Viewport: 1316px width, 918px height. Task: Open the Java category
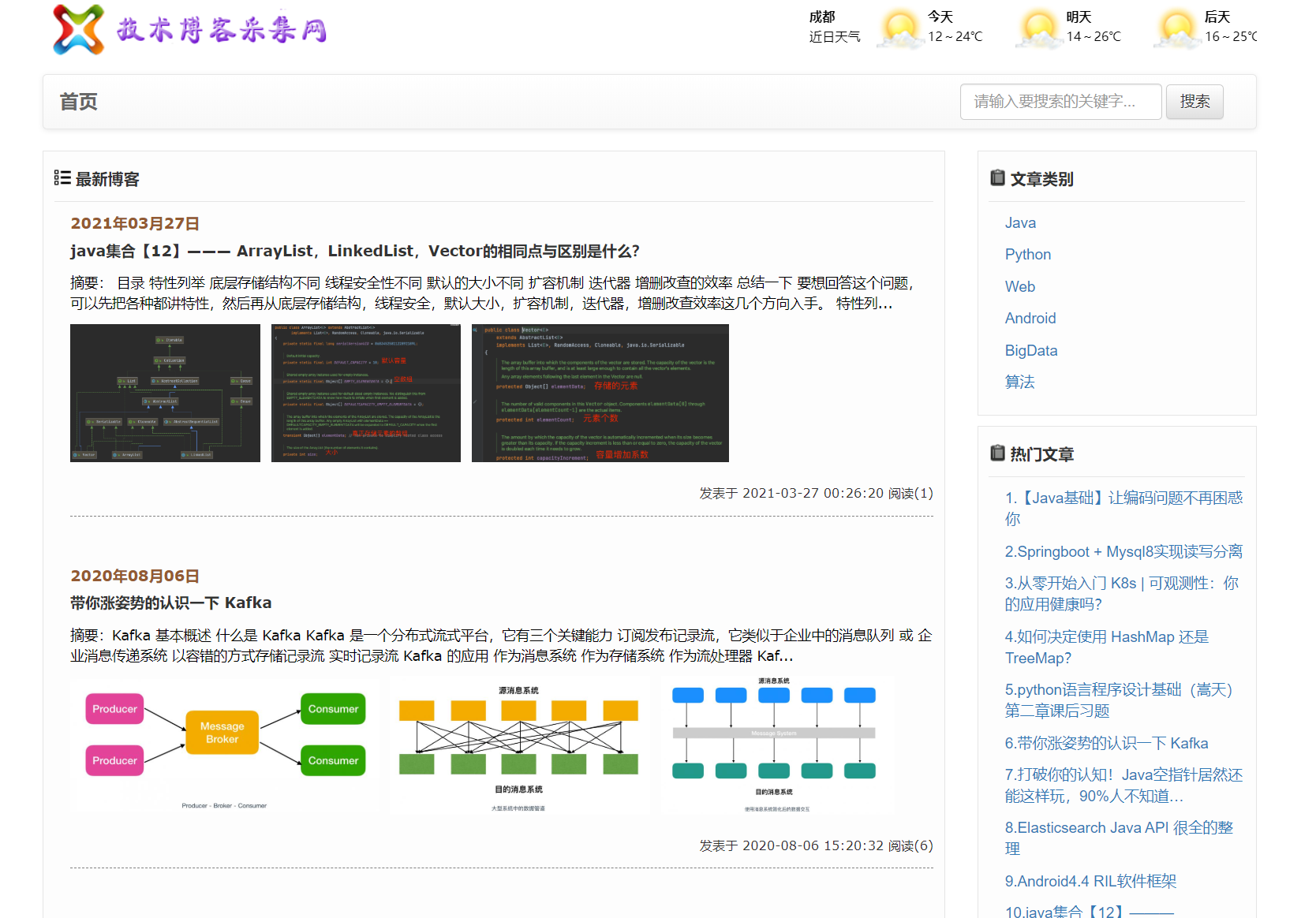click(x=1020, y=223)
